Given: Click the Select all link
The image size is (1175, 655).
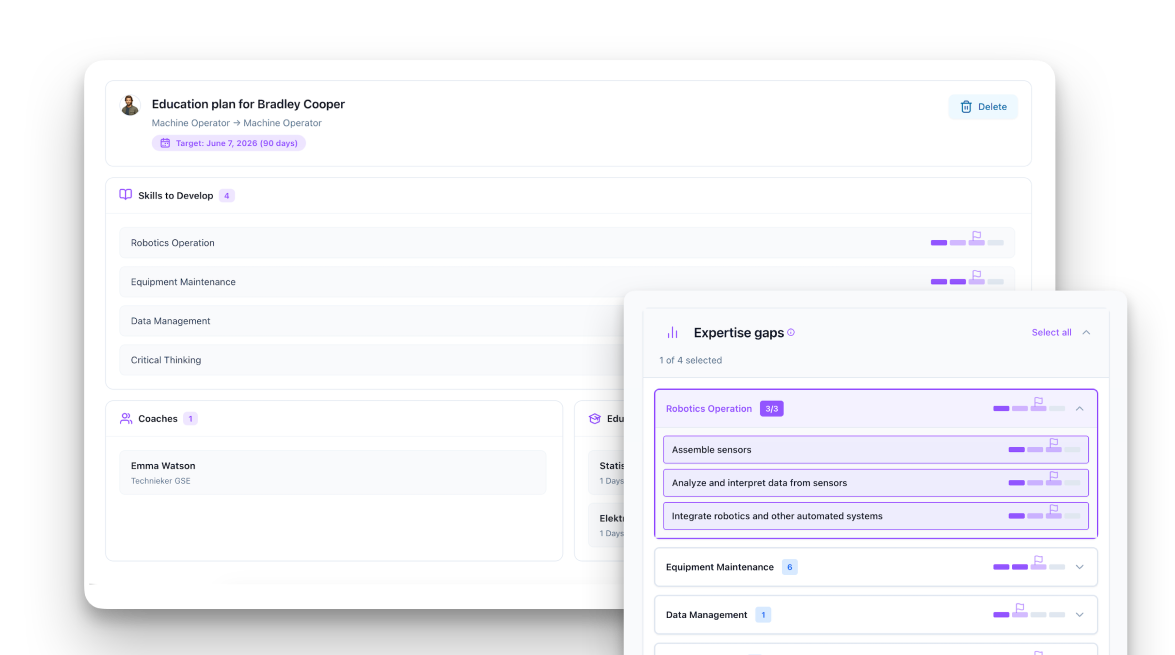Looking at the screenshot, I should (1053, 332).
